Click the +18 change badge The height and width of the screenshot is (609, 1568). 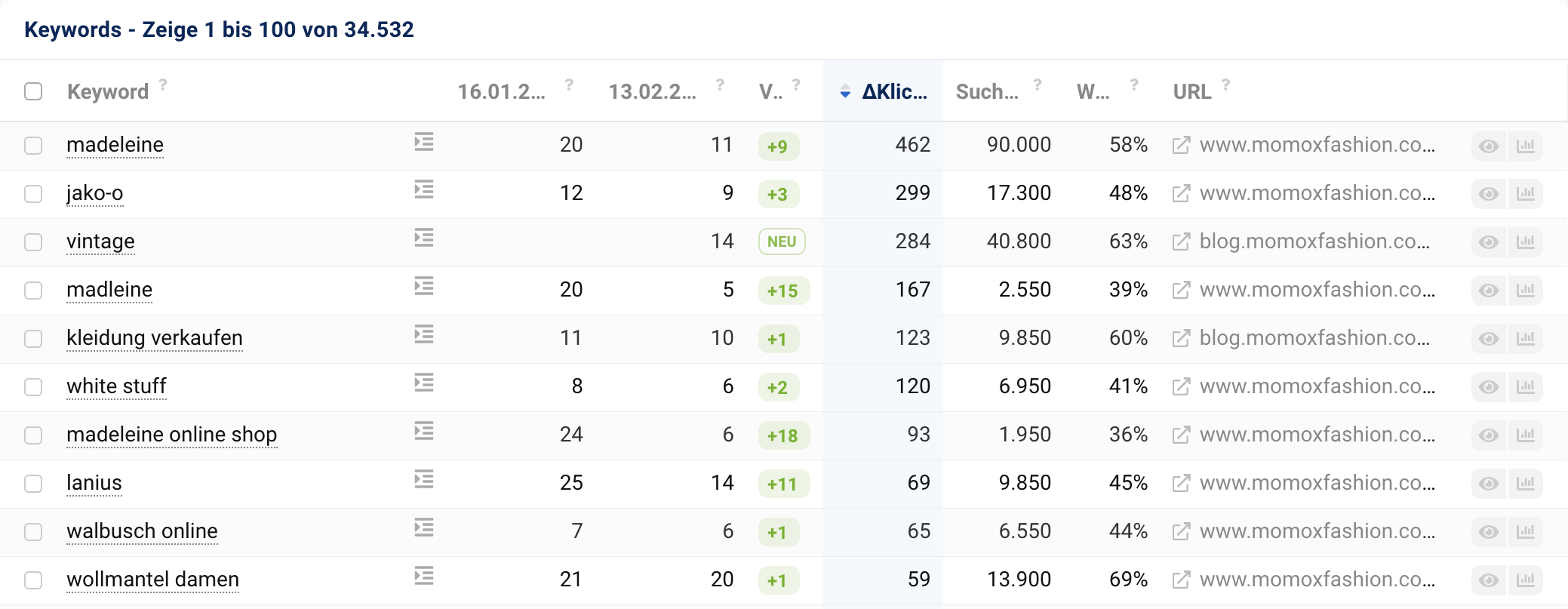pos(783,435)
